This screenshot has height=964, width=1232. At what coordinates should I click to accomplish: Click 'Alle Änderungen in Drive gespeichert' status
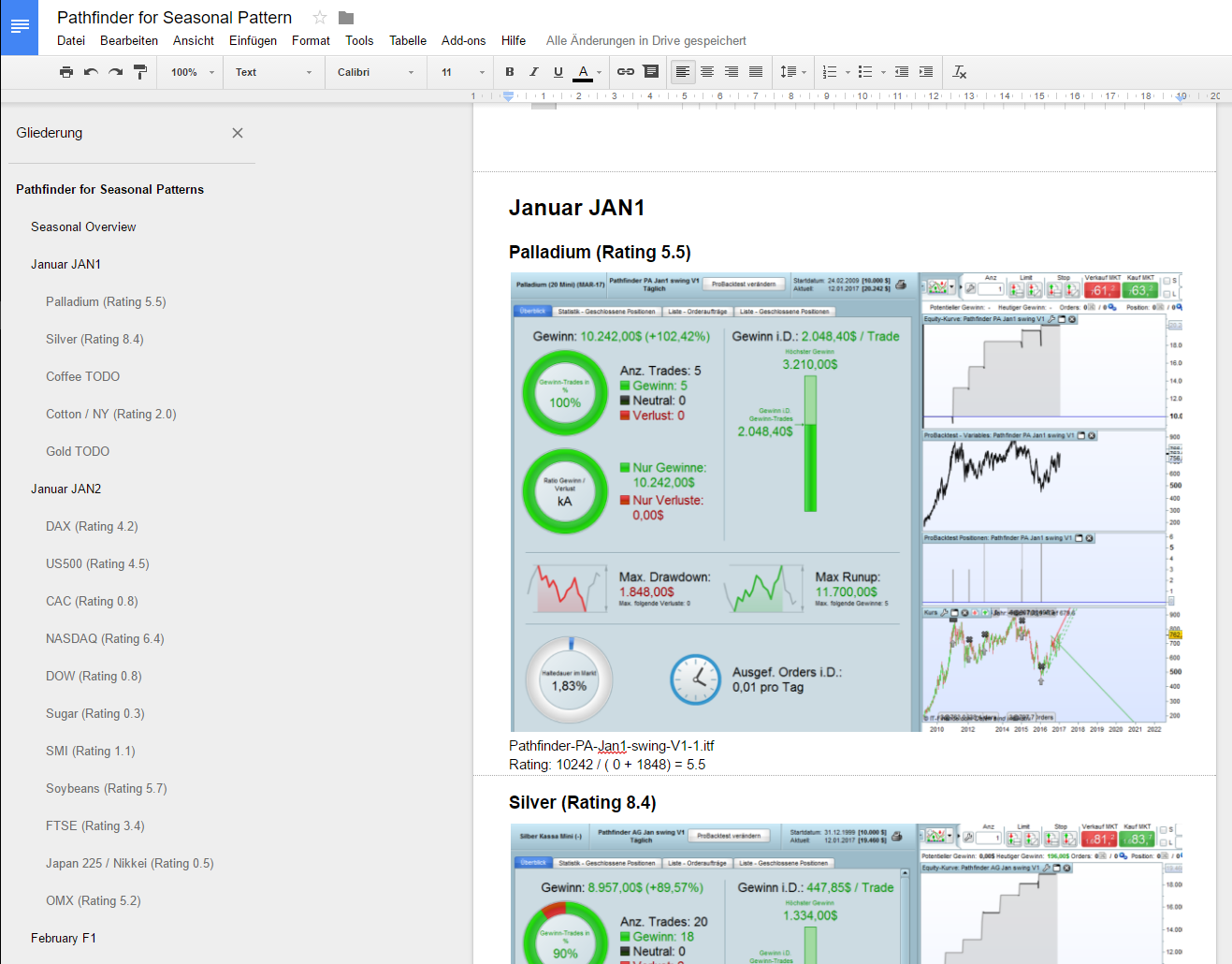[646, 40]
